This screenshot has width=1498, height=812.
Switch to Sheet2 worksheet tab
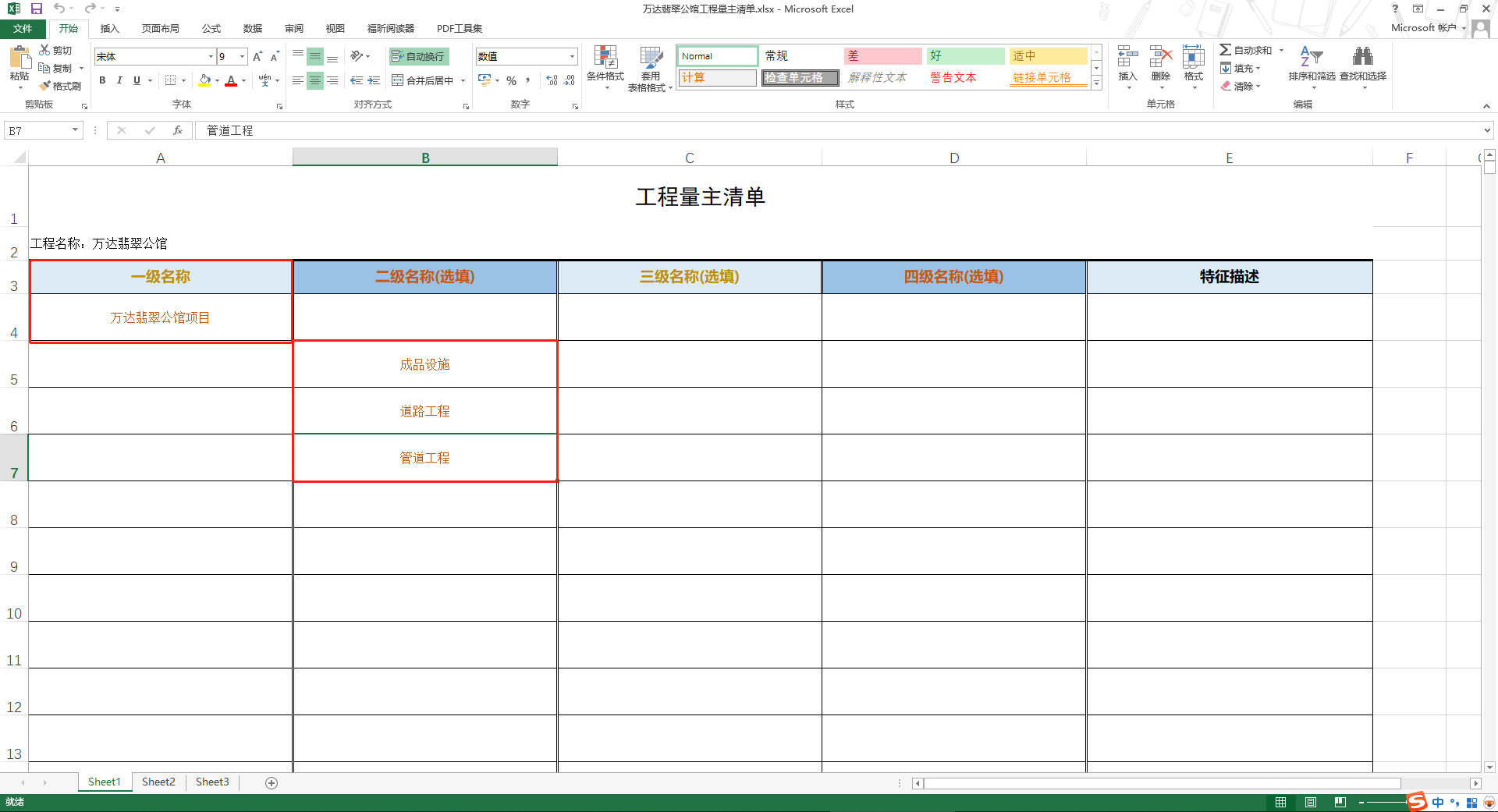click(x=158, y=782)
